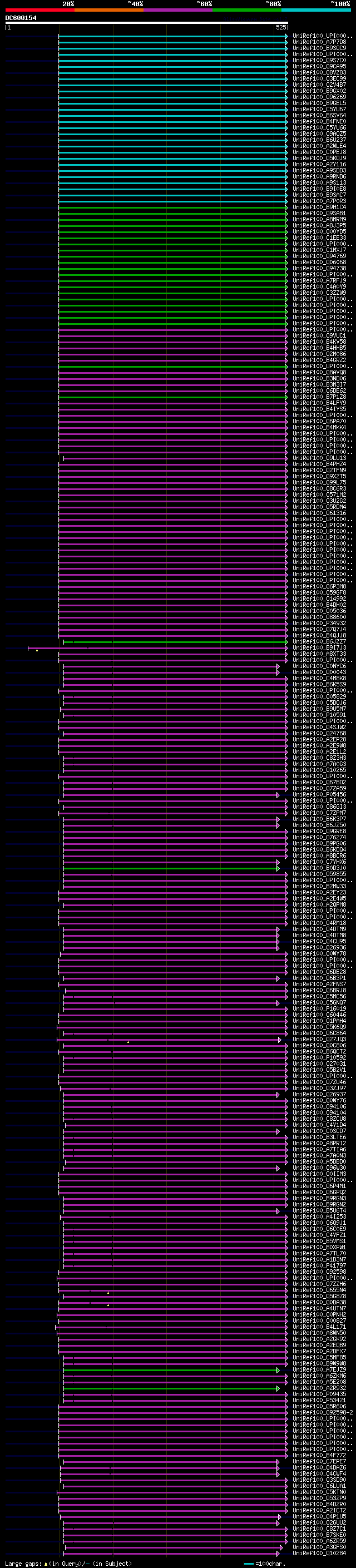
Task: Select the UniRef100_A2WLE4 entry
Action: (319, 146)
